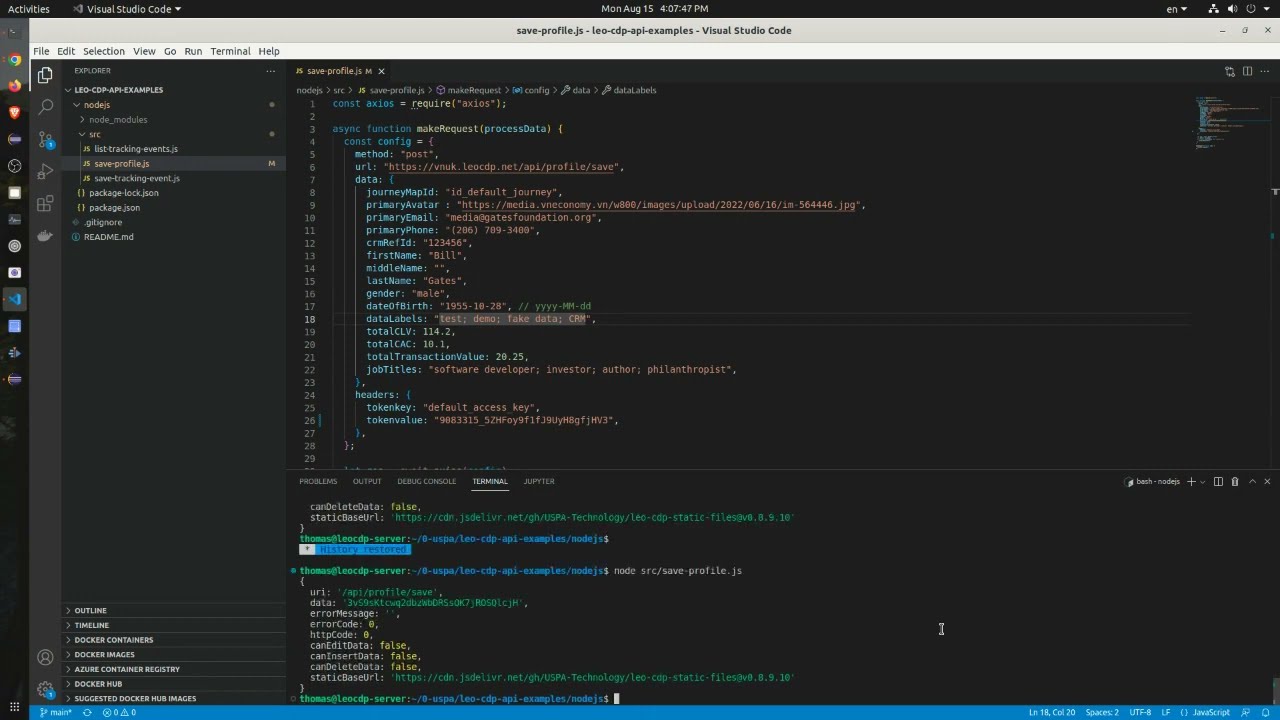The width and height of the screenshot is (1280, 720).
Task: Open the Run and Debug view
Action: tap(45, 172)
